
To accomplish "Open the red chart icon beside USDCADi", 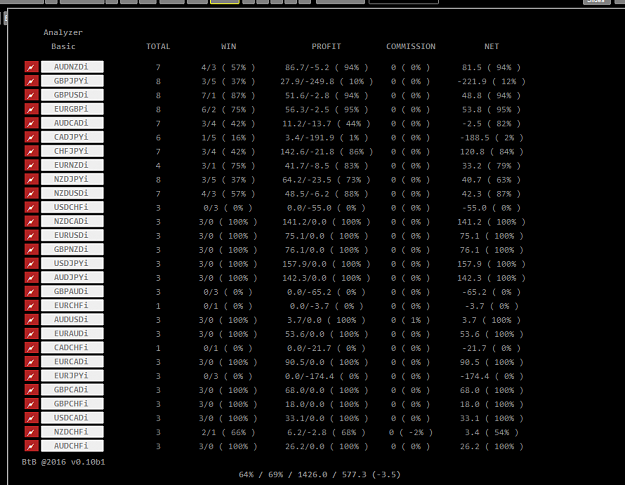I will point(31,418).
